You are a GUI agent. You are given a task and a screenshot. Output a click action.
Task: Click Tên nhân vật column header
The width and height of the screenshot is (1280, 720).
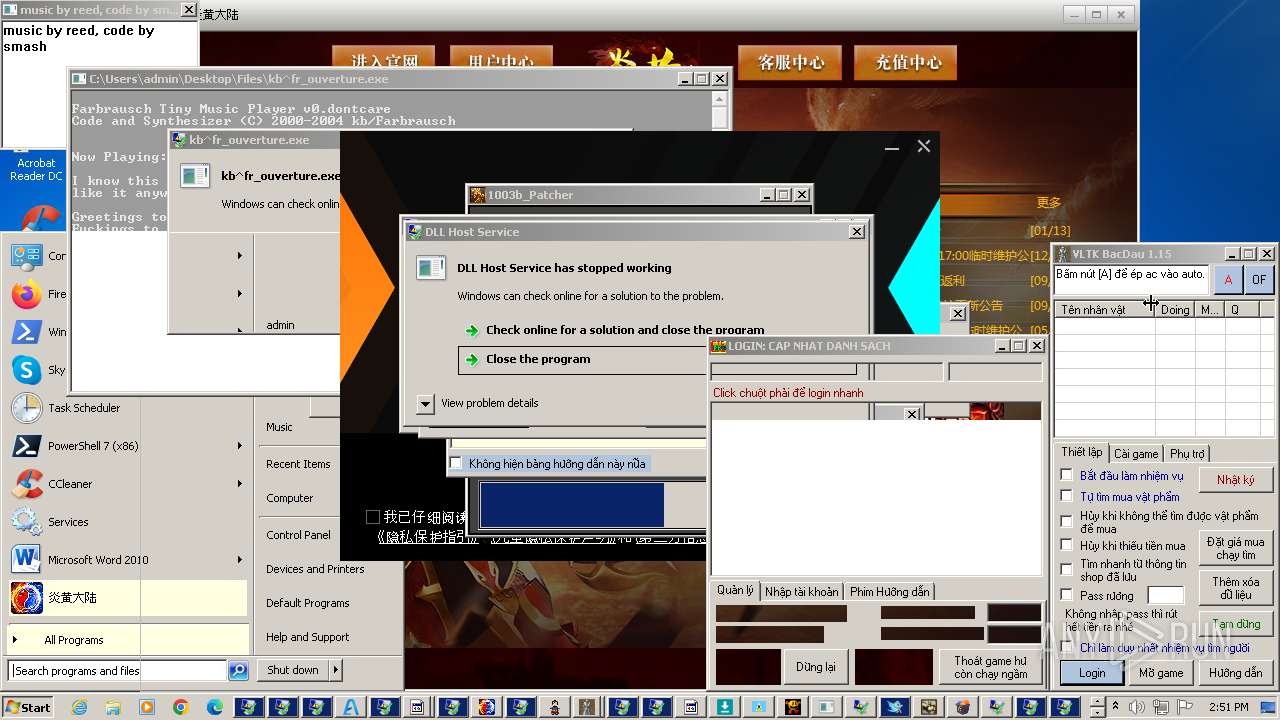coord(1104,310)
